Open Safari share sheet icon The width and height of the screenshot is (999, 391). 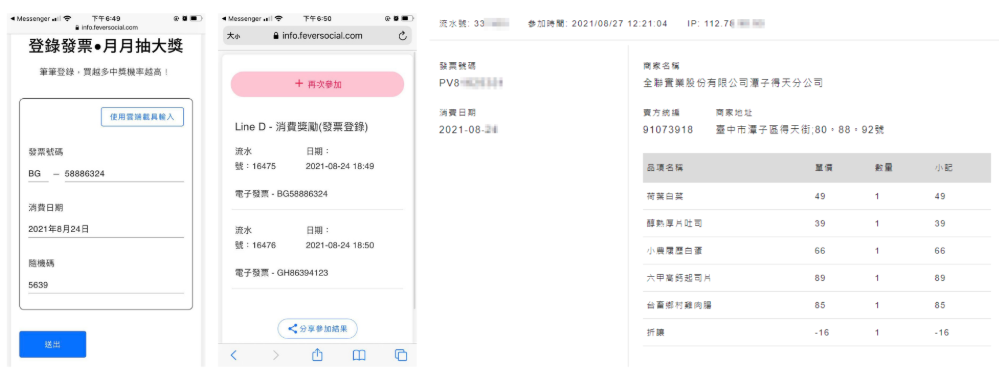[x=317, y=355]
